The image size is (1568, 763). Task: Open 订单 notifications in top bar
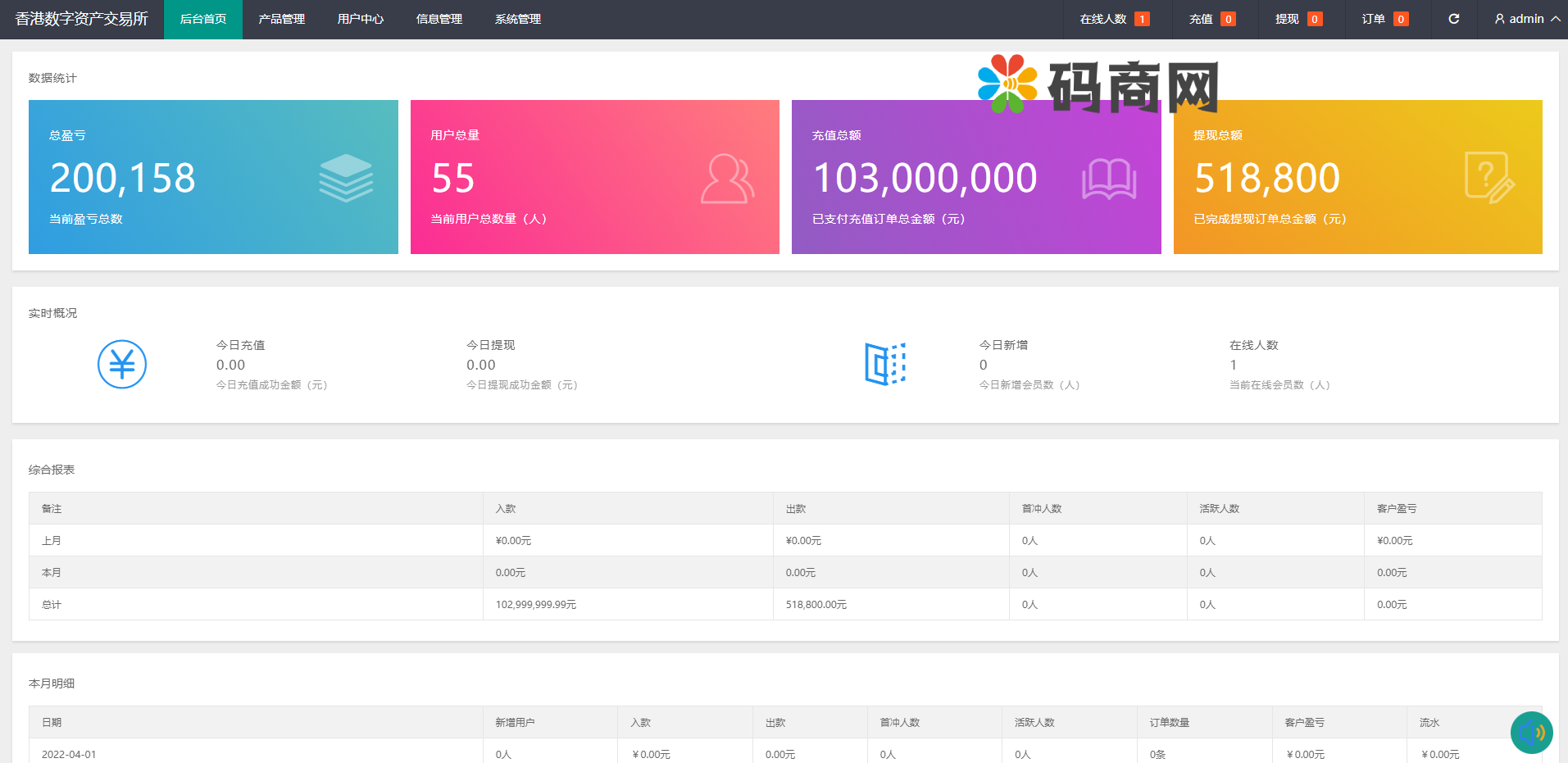(1384, 19)
